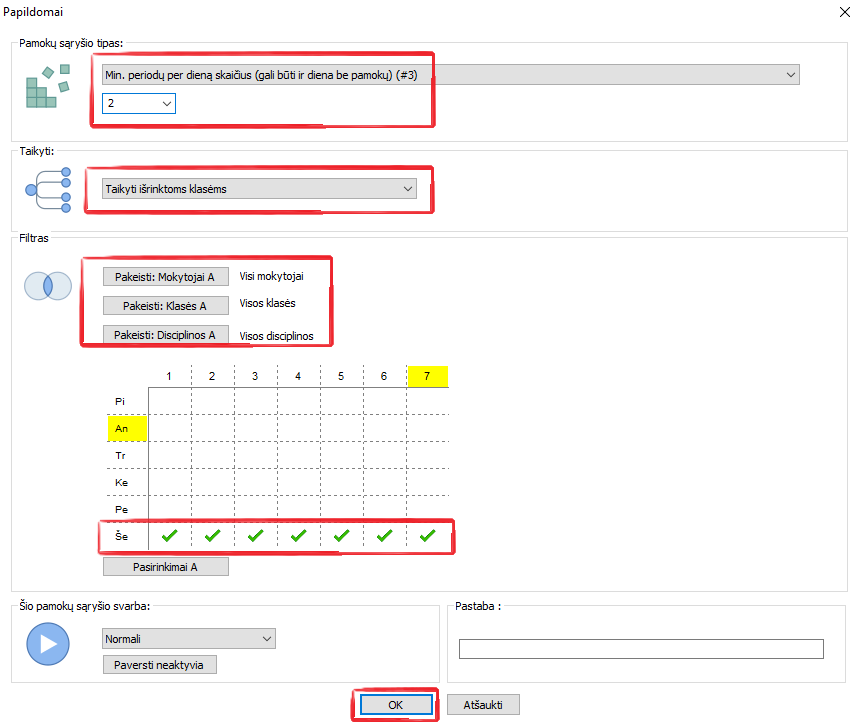Open the Taikyti išrinktoms klasėms dropdown
851x722 pixels.
(x=259, y=188)
